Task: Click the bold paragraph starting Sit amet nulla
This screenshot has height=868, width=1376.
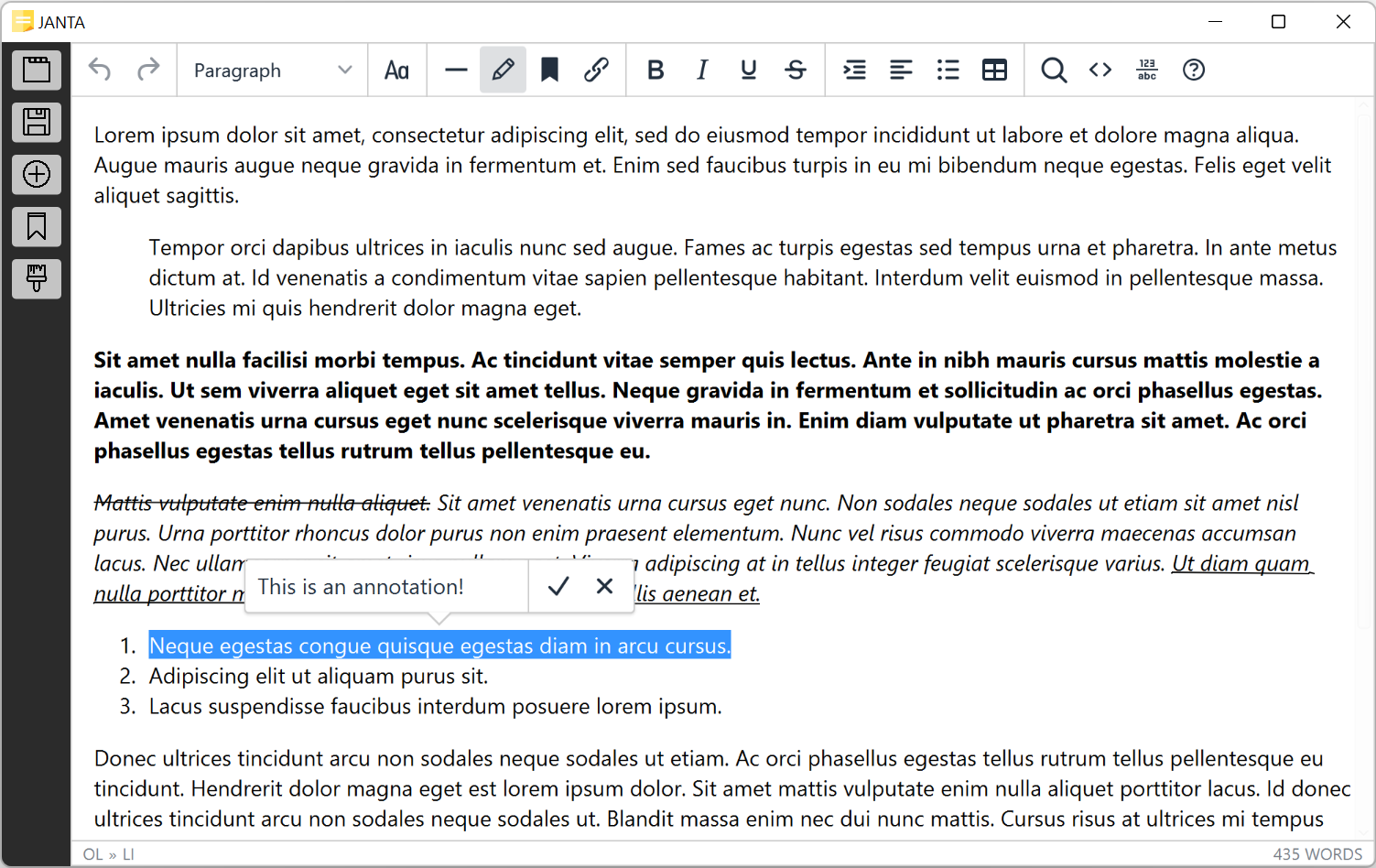Action: pos(708,405)
